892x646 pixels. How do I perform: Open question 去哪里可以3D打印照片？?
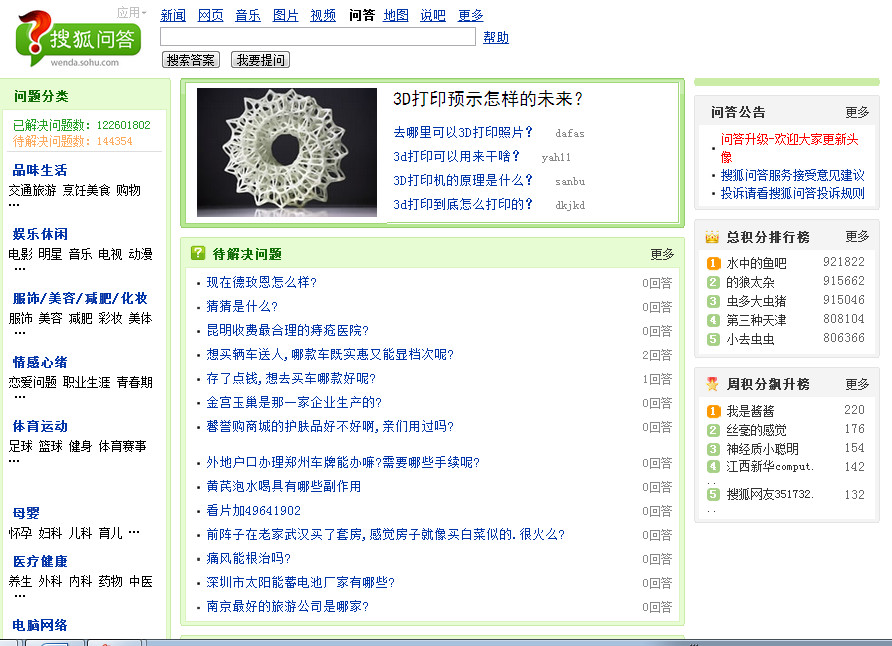462,132
